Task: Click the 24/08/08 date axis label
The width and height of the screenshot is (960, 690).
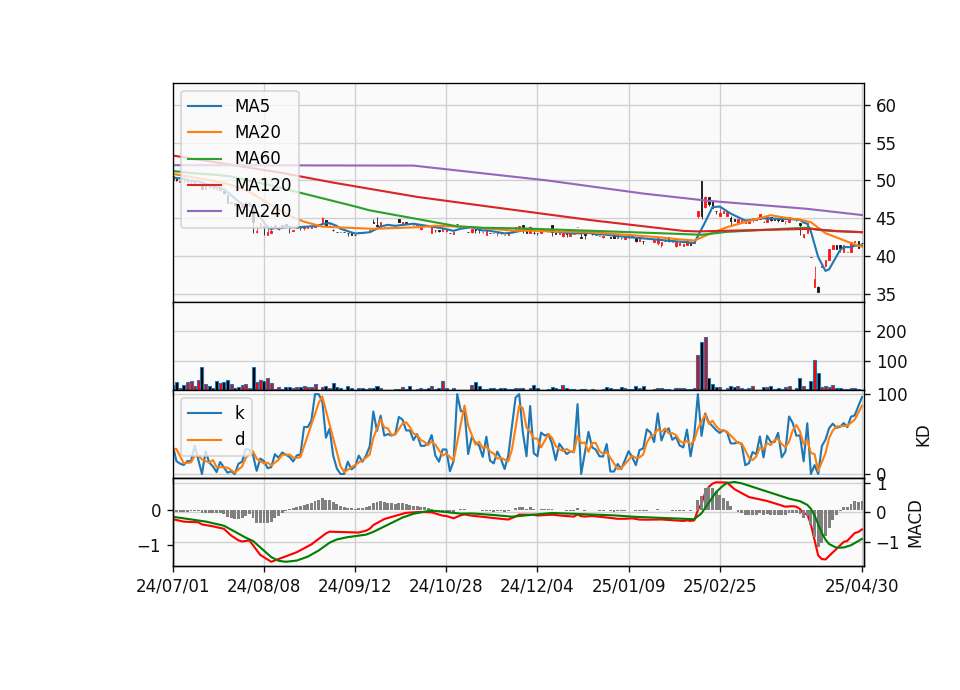Action: pyautogui.click(x=264, y=586)
